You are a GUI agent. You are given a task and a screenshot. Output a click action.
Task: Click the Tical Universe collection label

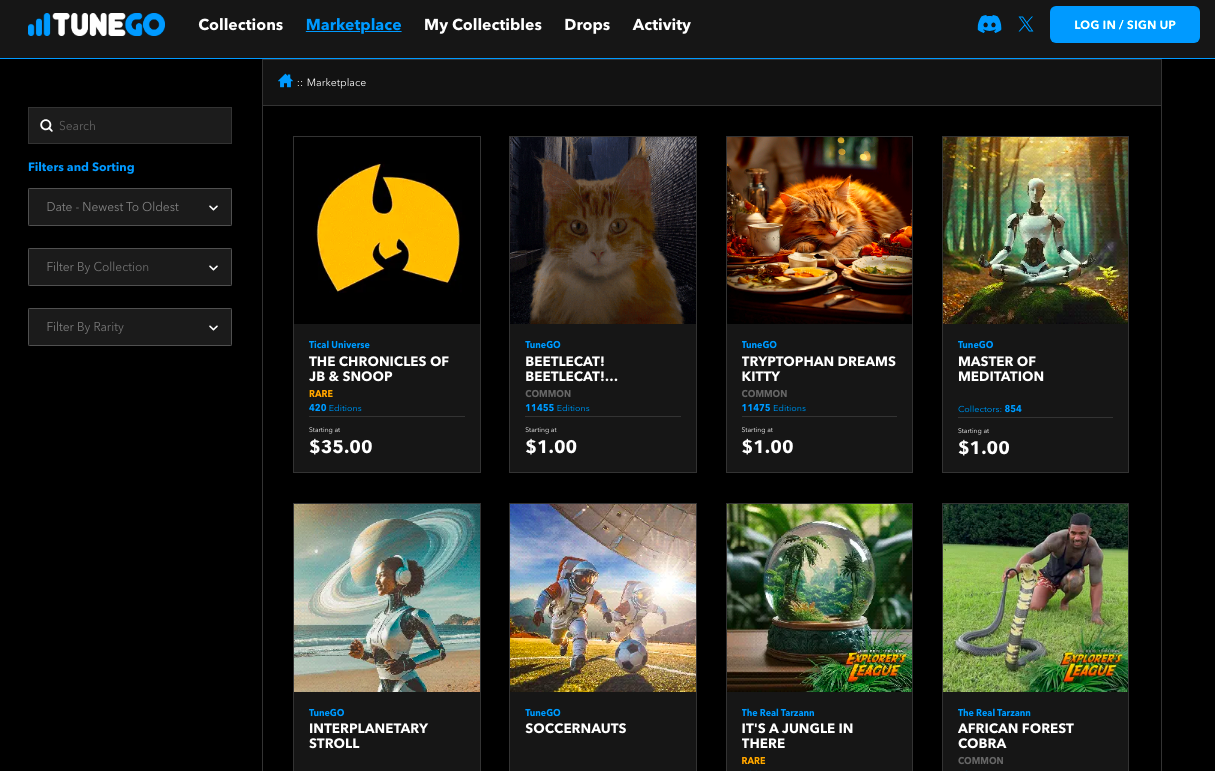(x=339, y=345)
